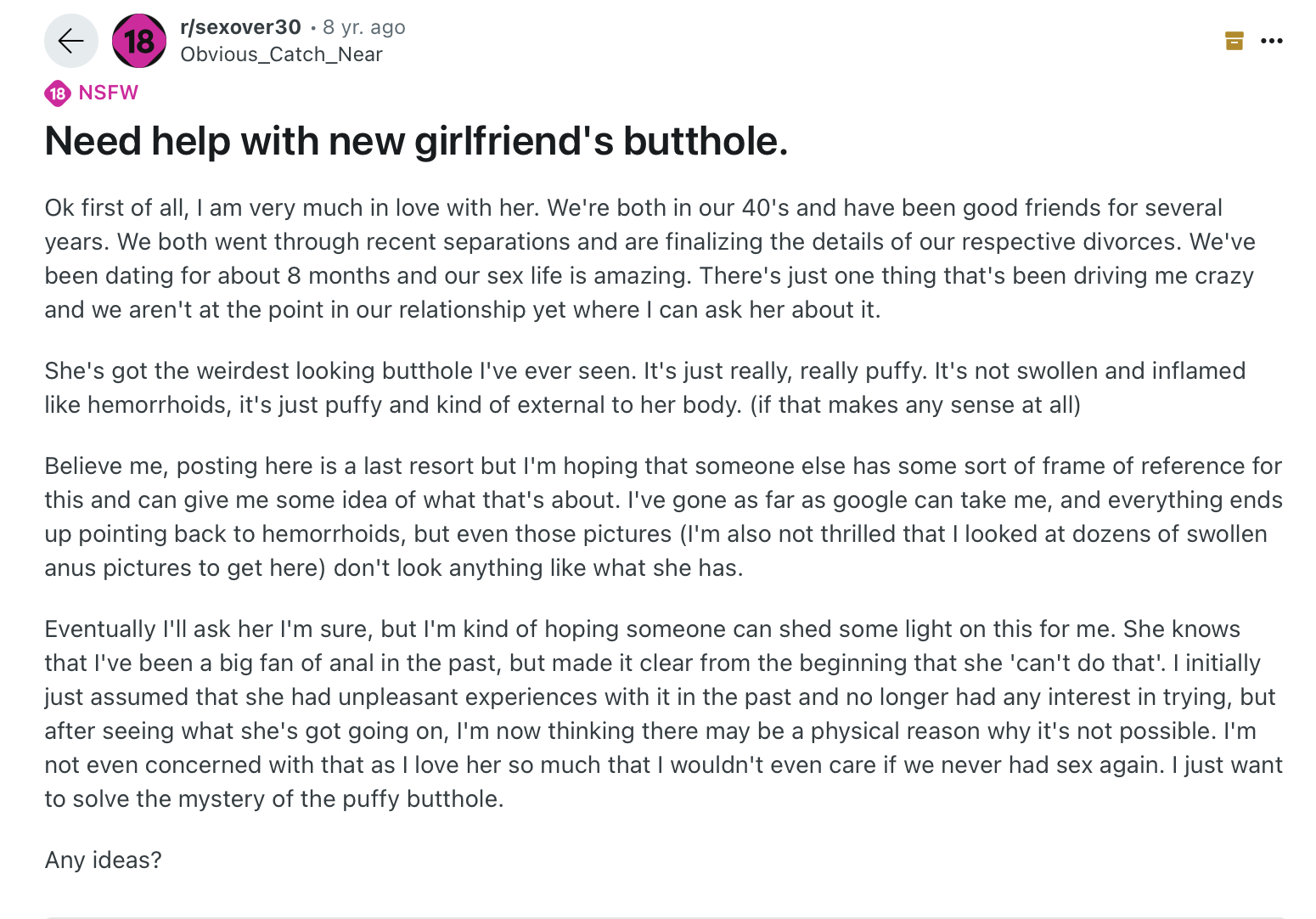Click the "8 yr. ago" timestamp
The image size is (1316, 919).
363,27
